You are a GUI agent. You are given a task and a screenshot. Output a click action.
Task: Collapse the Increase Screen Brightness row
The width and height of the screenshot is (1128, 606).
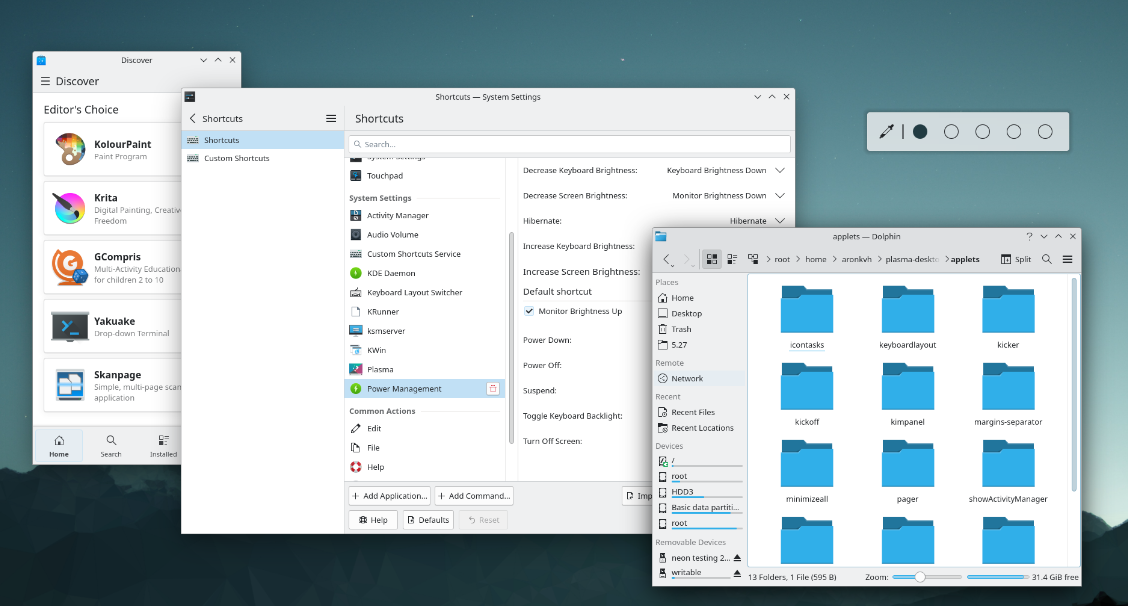tap(581, 272)
